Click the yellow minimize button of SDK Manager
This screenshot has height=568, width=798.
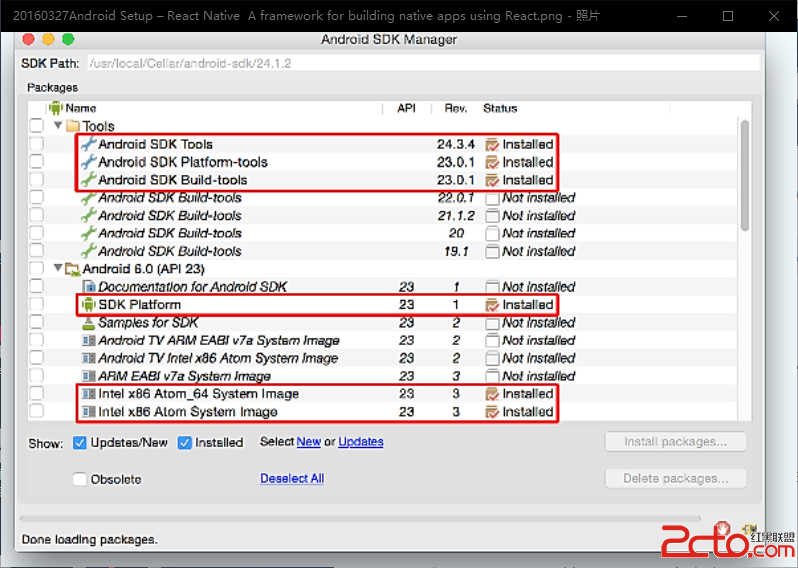(48, 39)
